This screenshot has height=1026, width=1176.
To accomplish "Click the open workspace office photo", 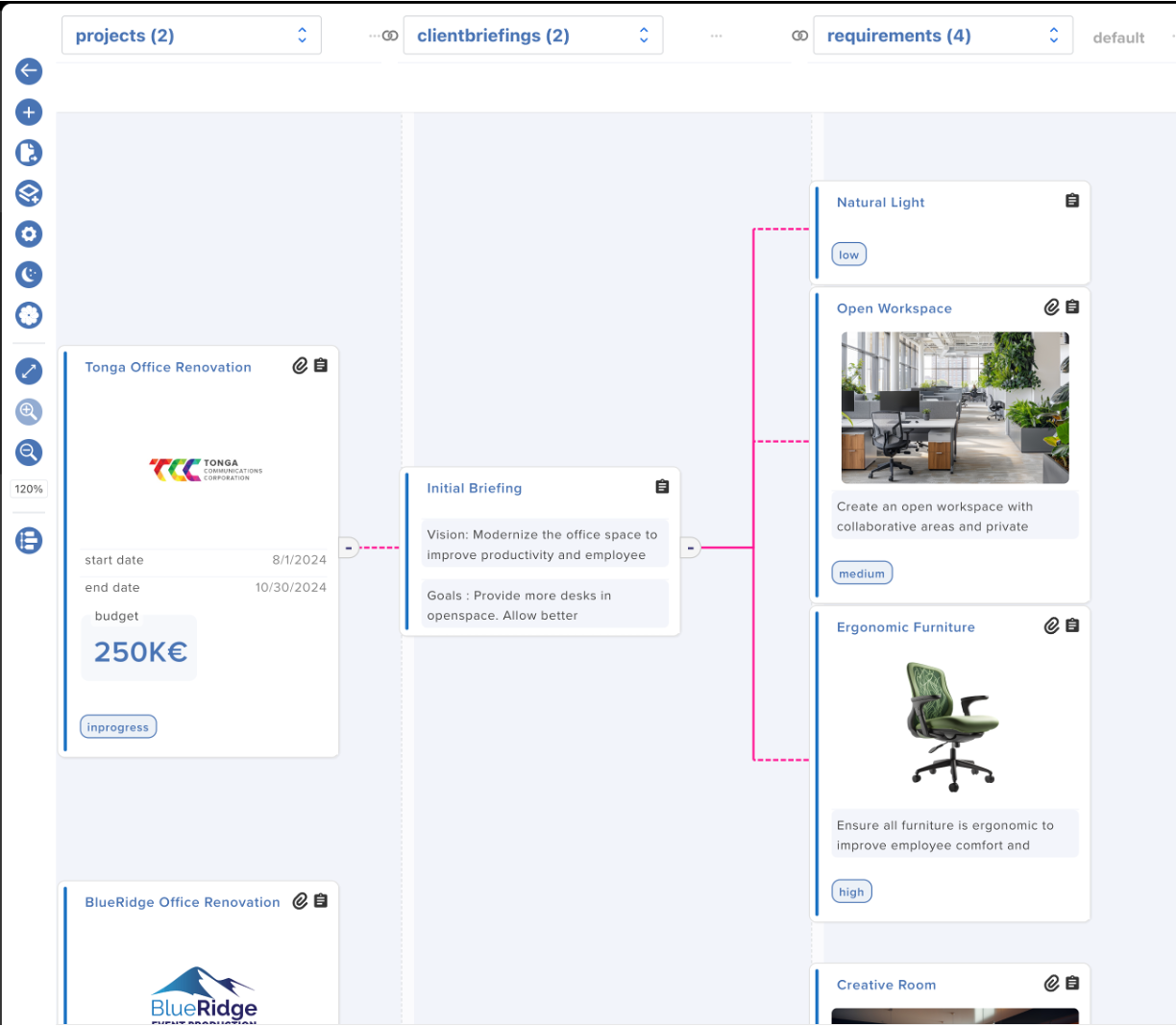I will 955,407.
